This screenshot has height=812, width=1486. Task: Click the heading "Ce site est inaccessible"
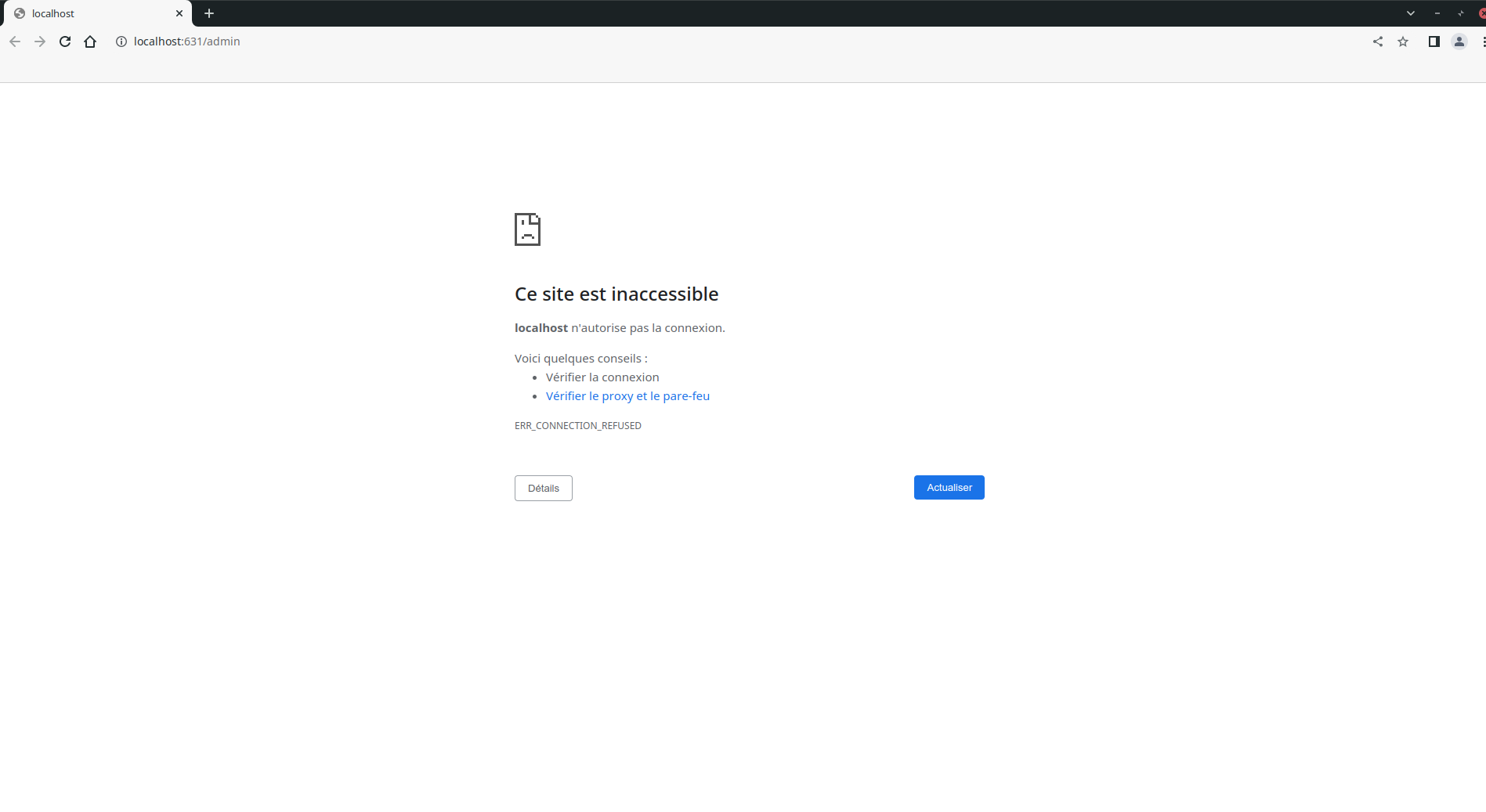tap(616, 294)
